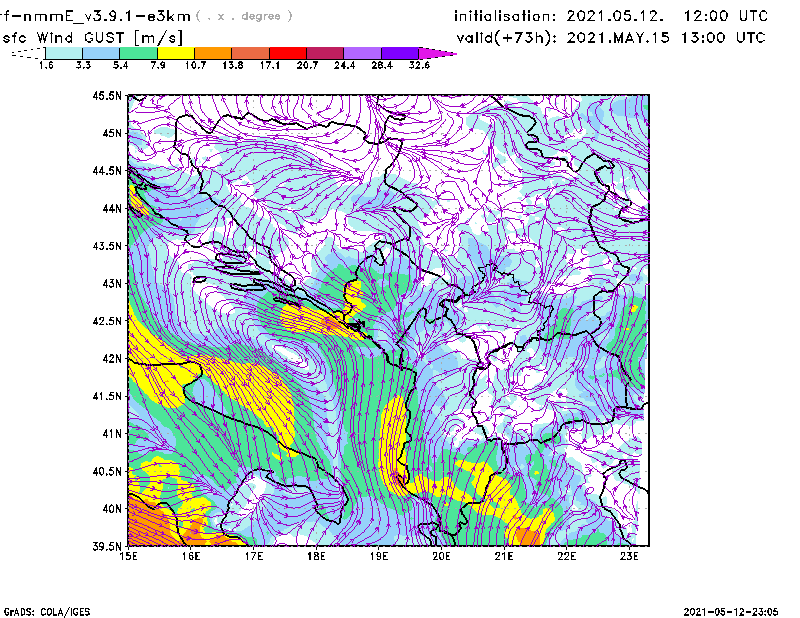Click the '42.5N' latitude label
Screen dimensions: 800x618
[x=107, y=321]
